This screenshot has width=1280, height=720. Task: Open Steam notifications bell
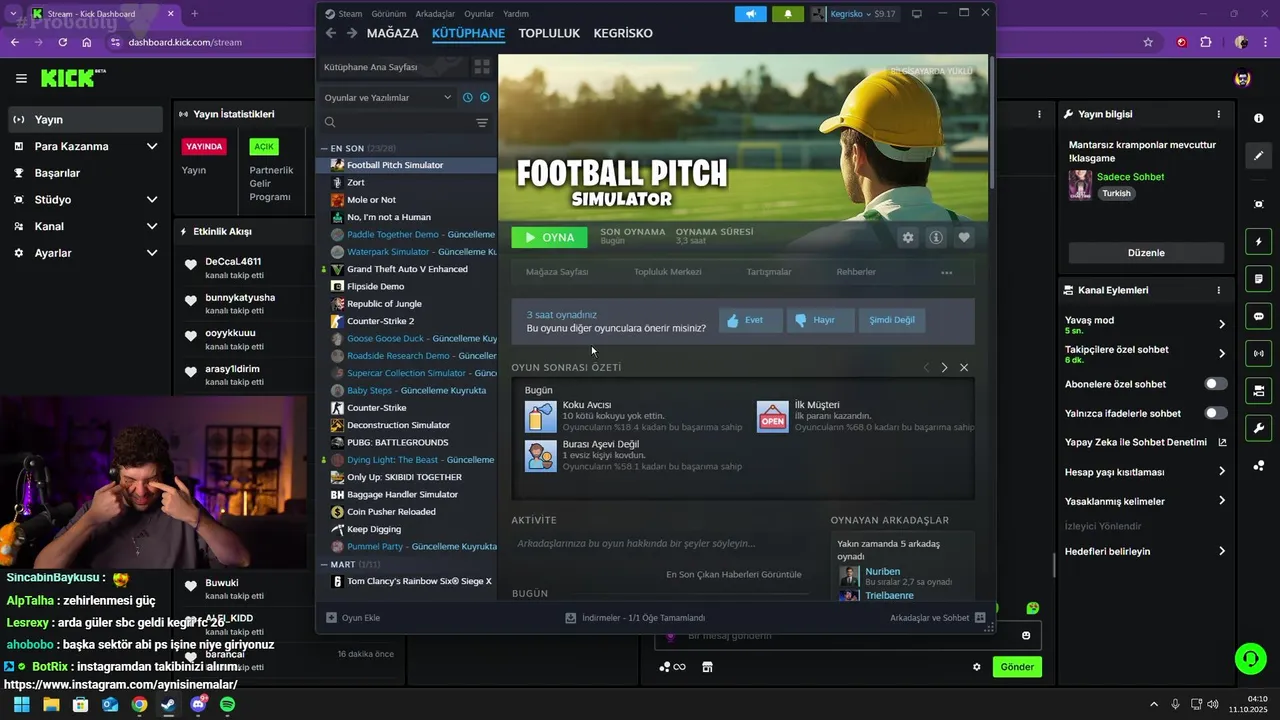(x=787, y=14)
